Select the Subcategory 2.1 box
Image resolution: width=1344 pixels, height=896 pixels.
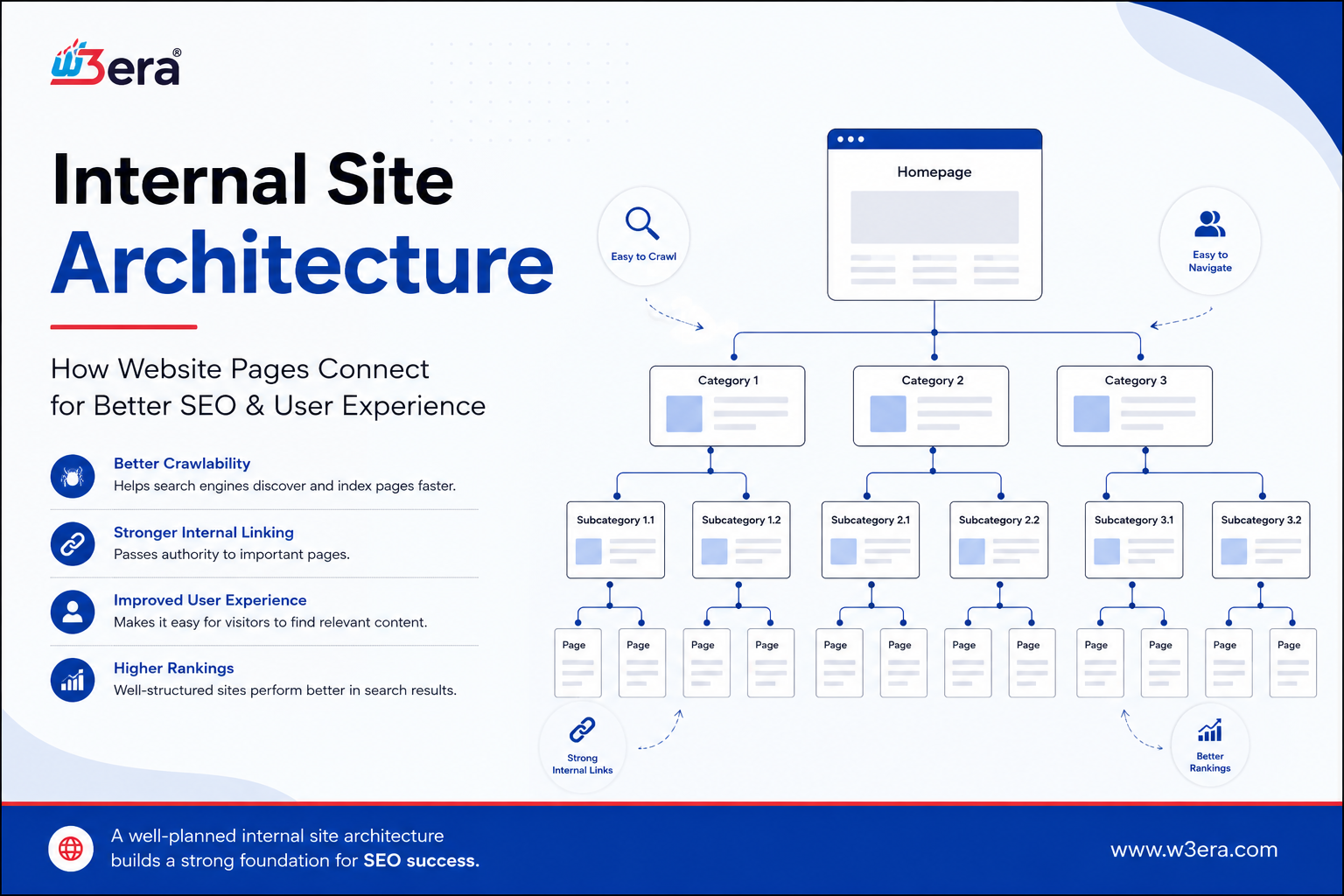[x=871, y=540]
